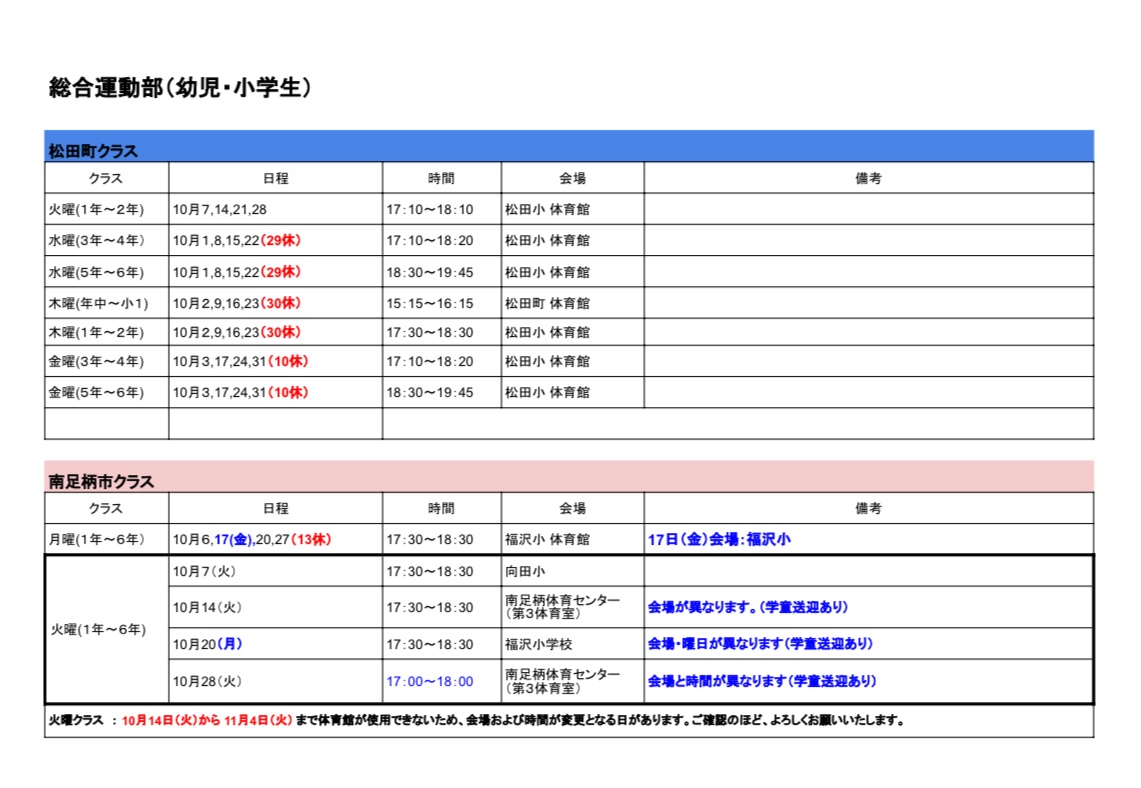Click the 火曜クラス footer notice text

(x=476, y=719)
